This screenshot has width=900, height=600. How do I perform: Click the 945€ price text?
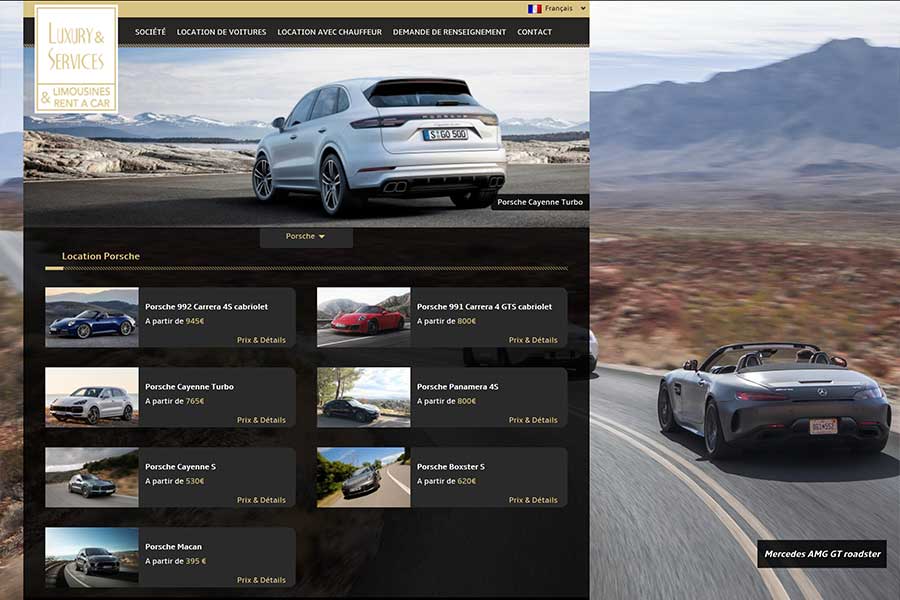pyautogui.click(x=195, y=321)
